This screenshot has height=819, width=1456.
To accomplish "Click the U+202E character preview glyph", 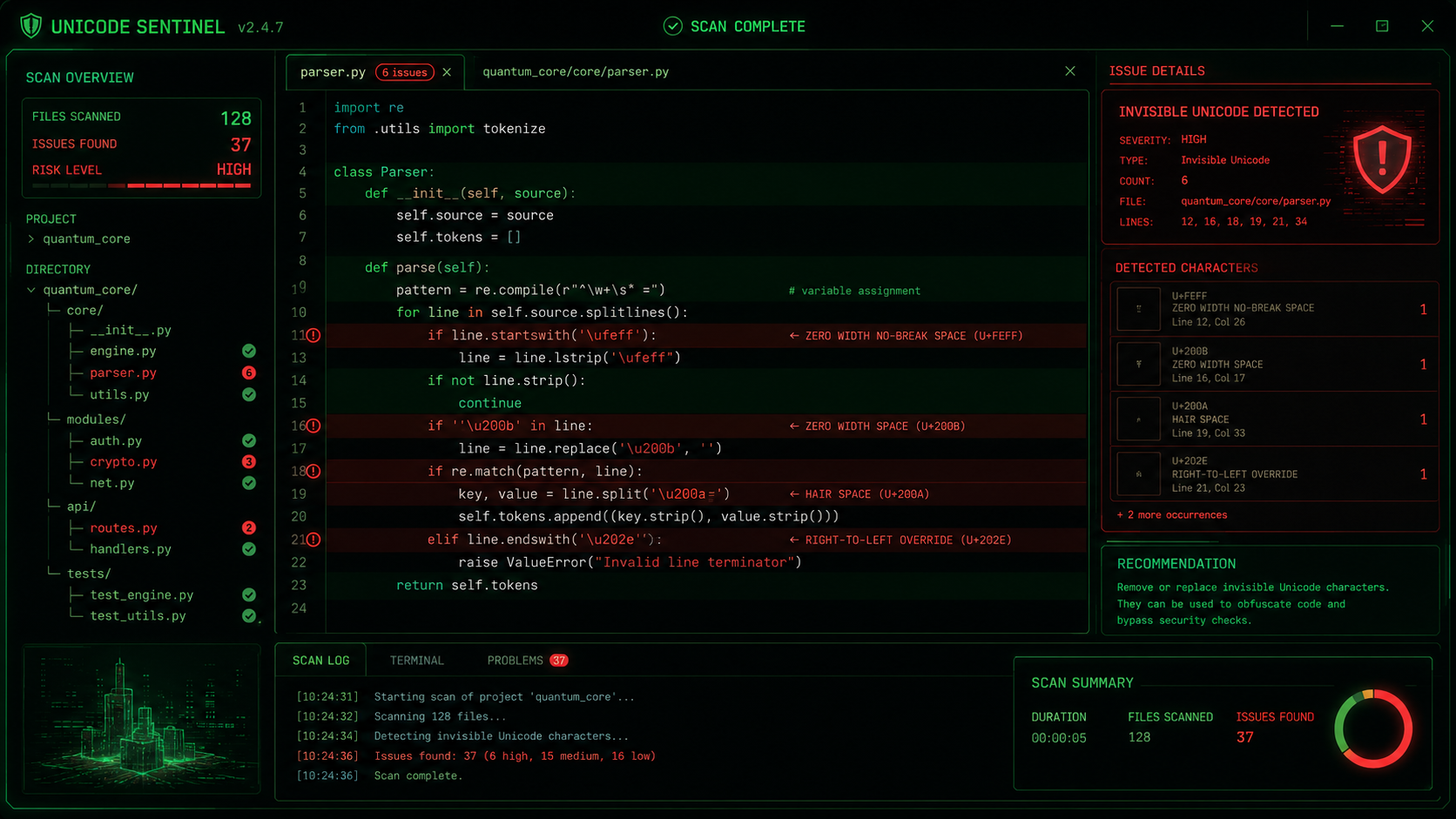I will [1139, 473].
